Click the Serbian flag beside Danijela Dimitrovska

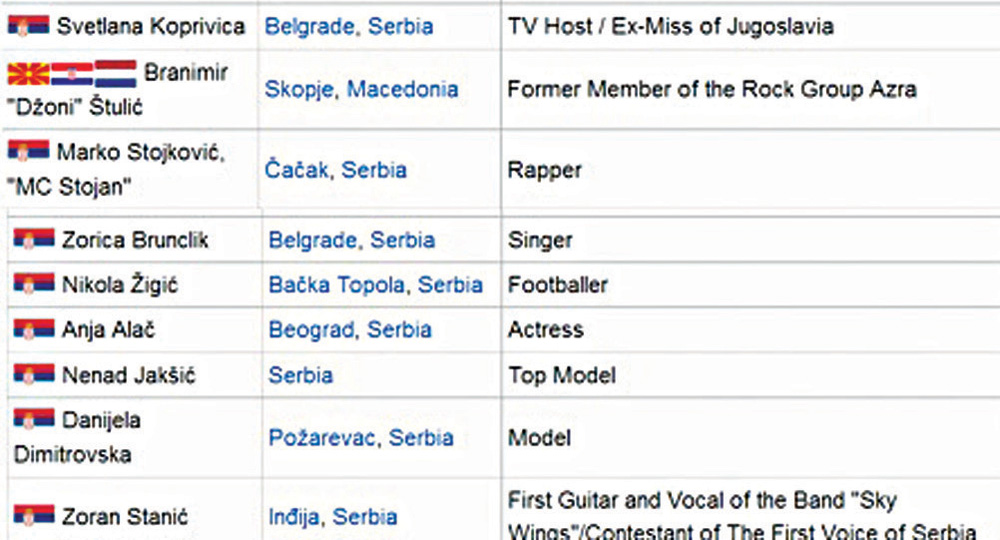34,419
